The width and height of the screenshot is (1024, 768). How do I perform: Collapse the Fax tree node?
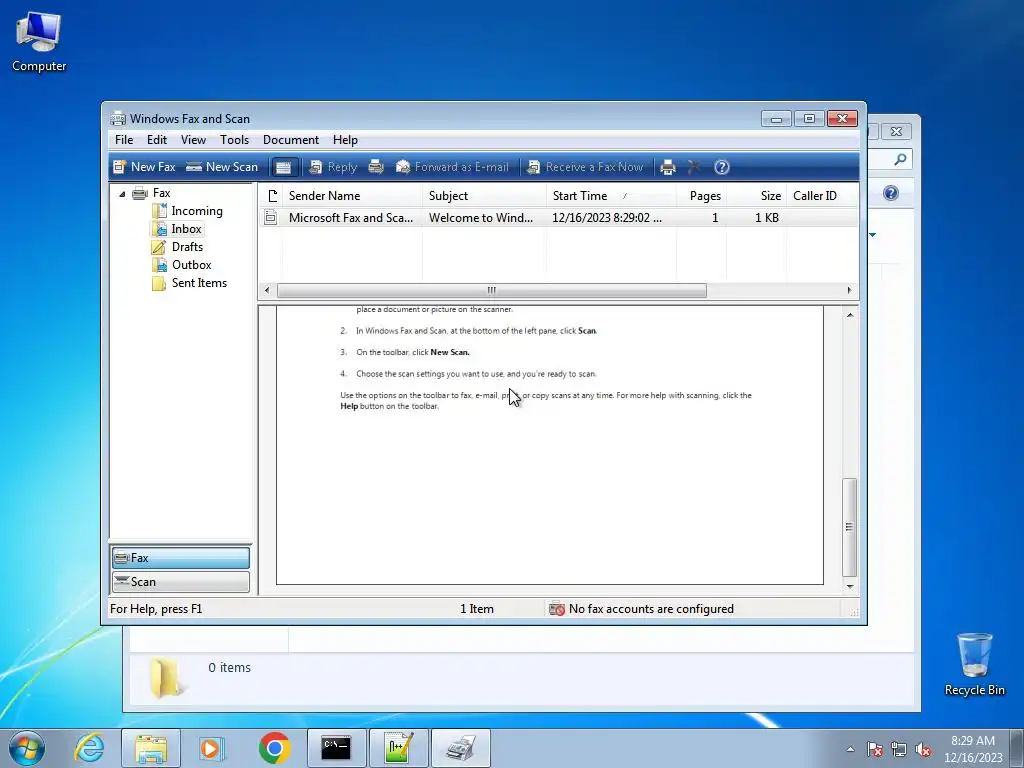pos(122,193)
